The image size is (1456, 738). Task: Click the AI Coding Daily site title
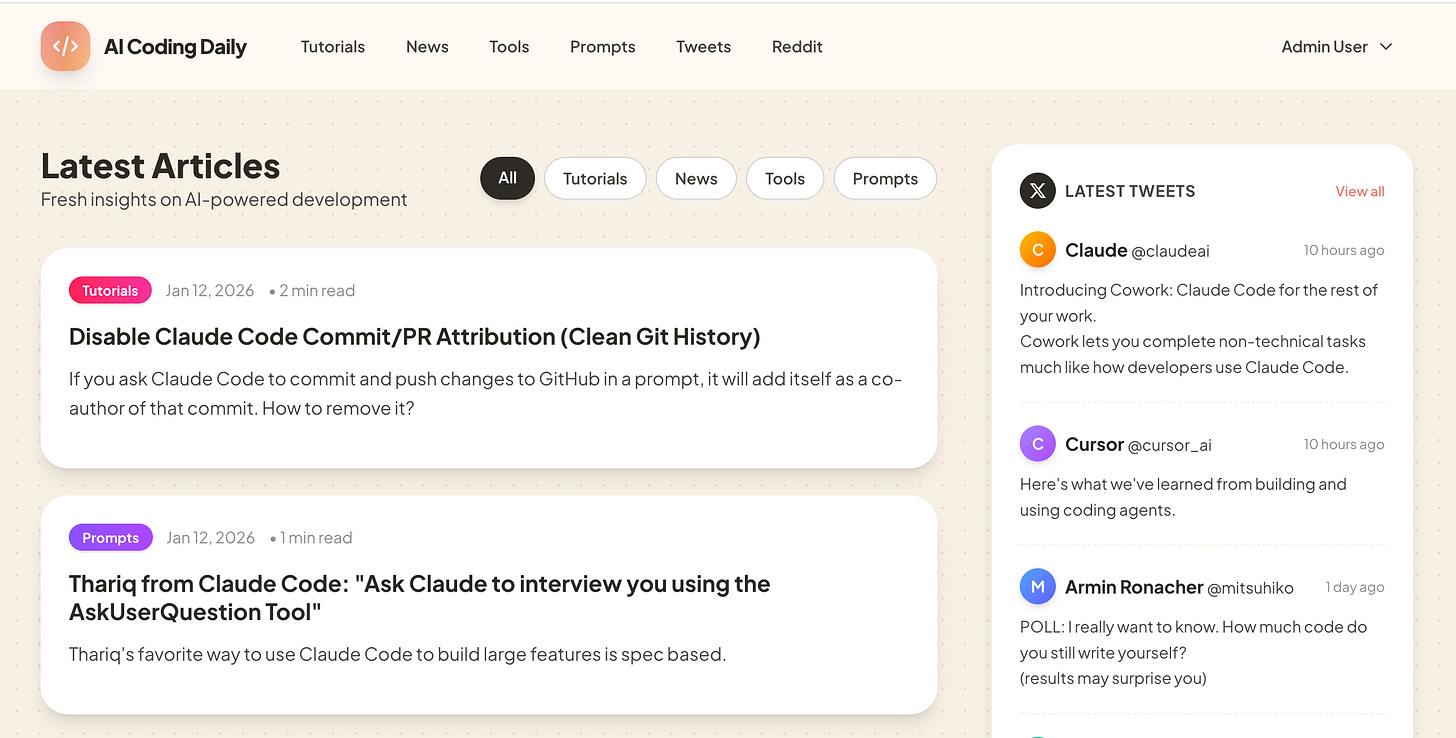[175, 47]
